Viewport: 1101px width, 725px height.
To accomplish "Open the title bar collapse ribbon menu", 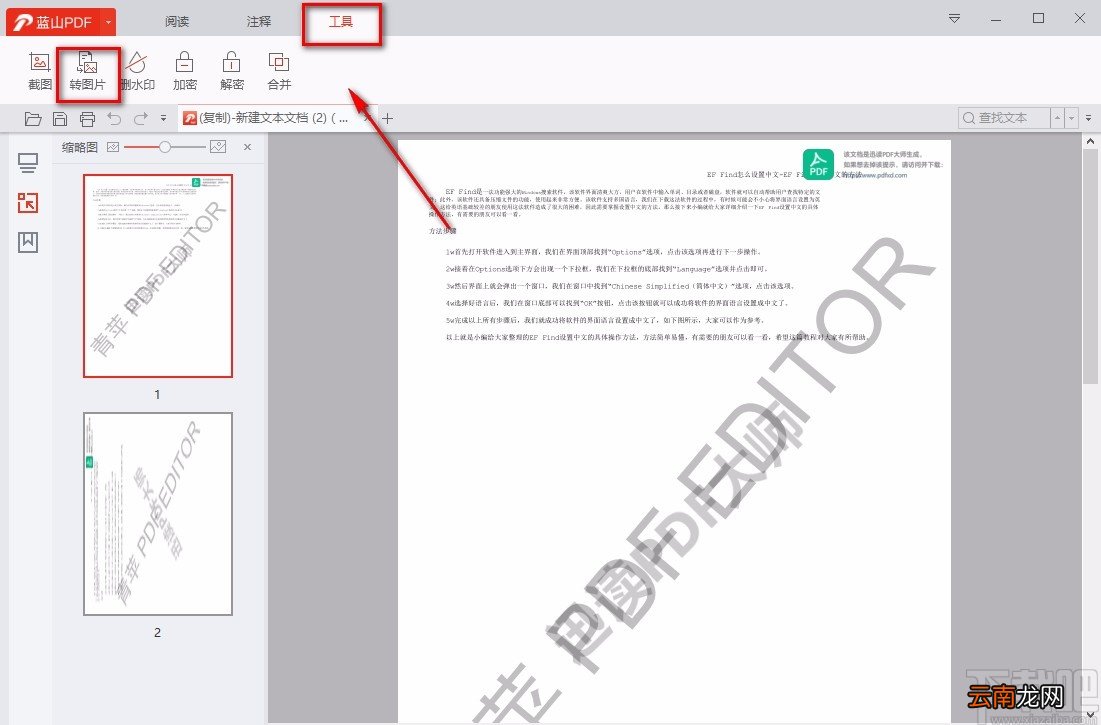I will (954, 18).
